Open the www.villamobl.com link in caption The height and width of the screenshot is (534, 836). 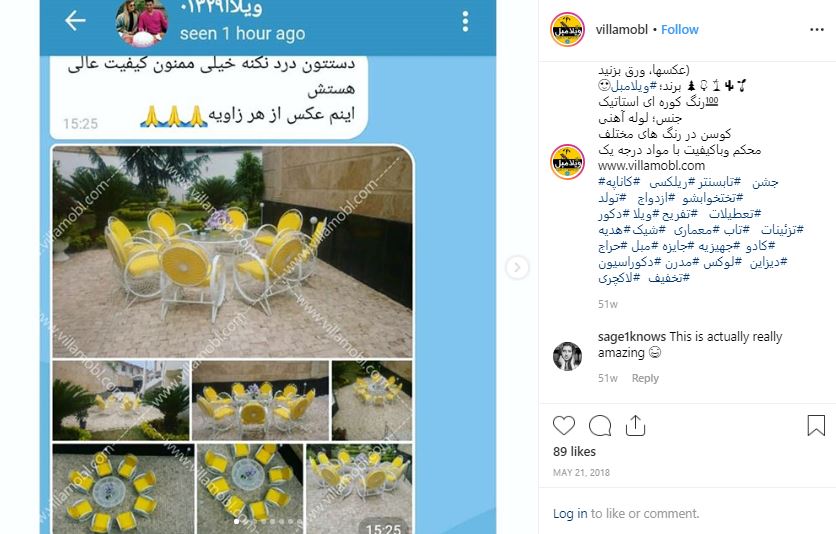pyautogui.click(x=652, y=166)
